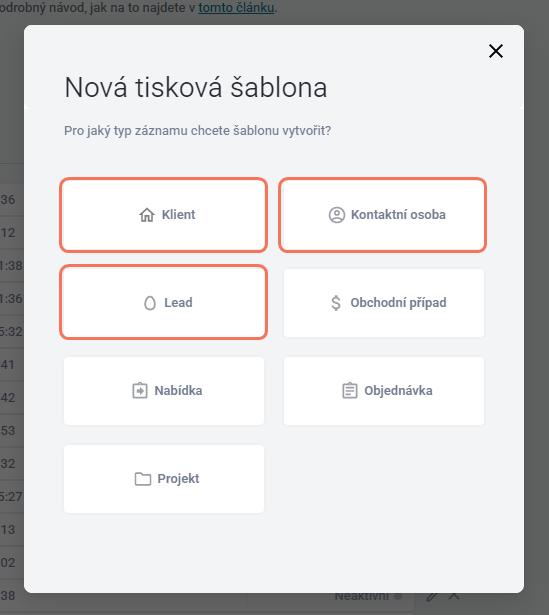Select the Projekt record type
This screenshot has height=615, width=549.
(164, 479)
